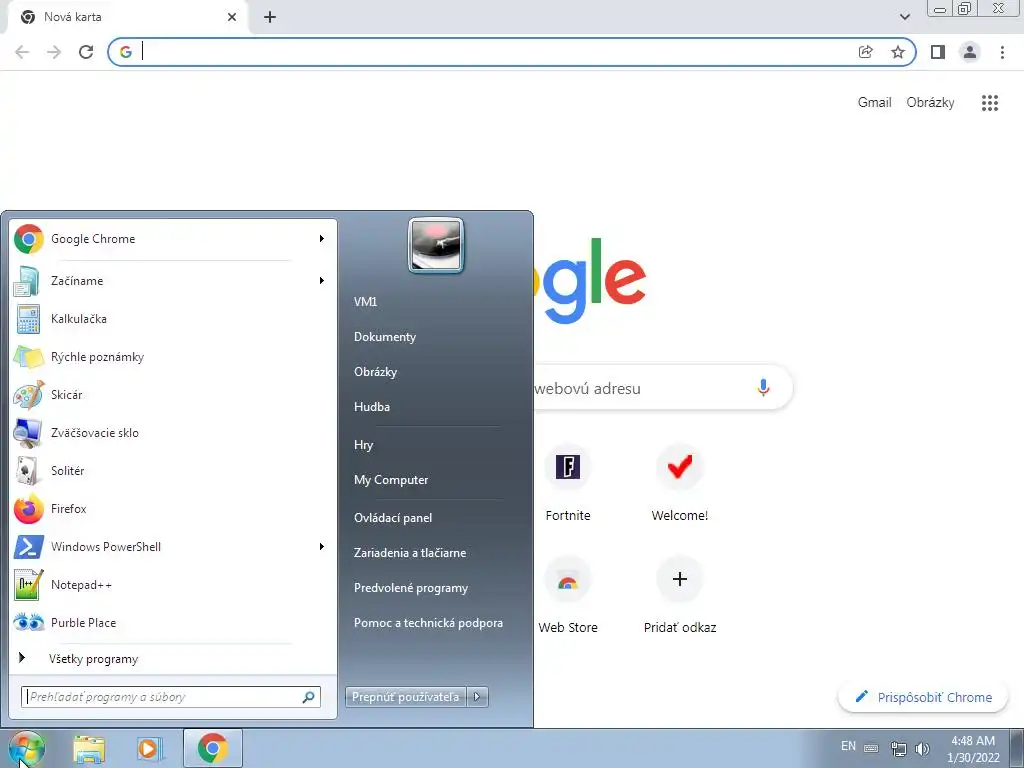Open the Obrázky link on Google page
The image size is (1024, 768).
[x=930, y=103]
